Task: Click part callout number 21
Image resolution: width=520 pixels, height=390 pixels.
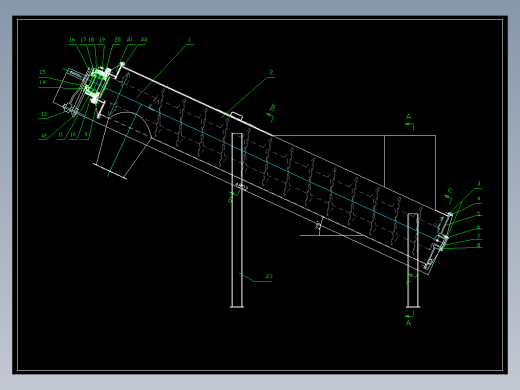Action: 130,39
